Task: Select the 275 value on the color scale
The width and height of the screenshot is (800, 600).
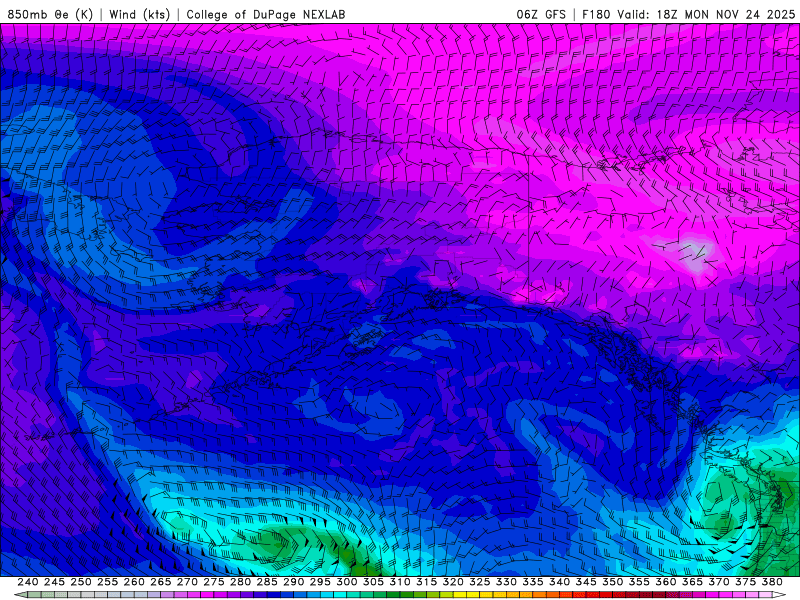Action: [214, 582]
